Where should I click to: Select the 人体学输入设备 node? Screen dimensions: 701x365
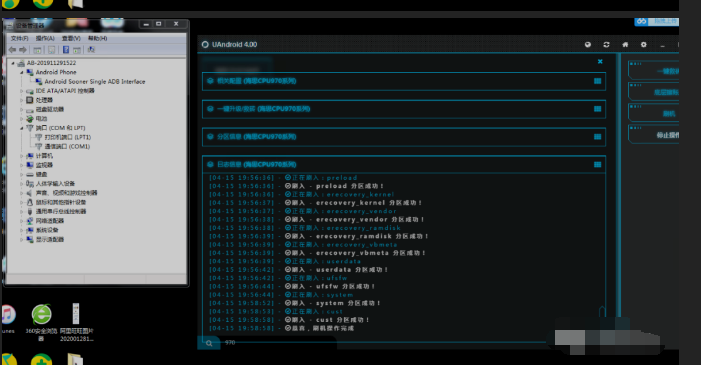[55, 183]
